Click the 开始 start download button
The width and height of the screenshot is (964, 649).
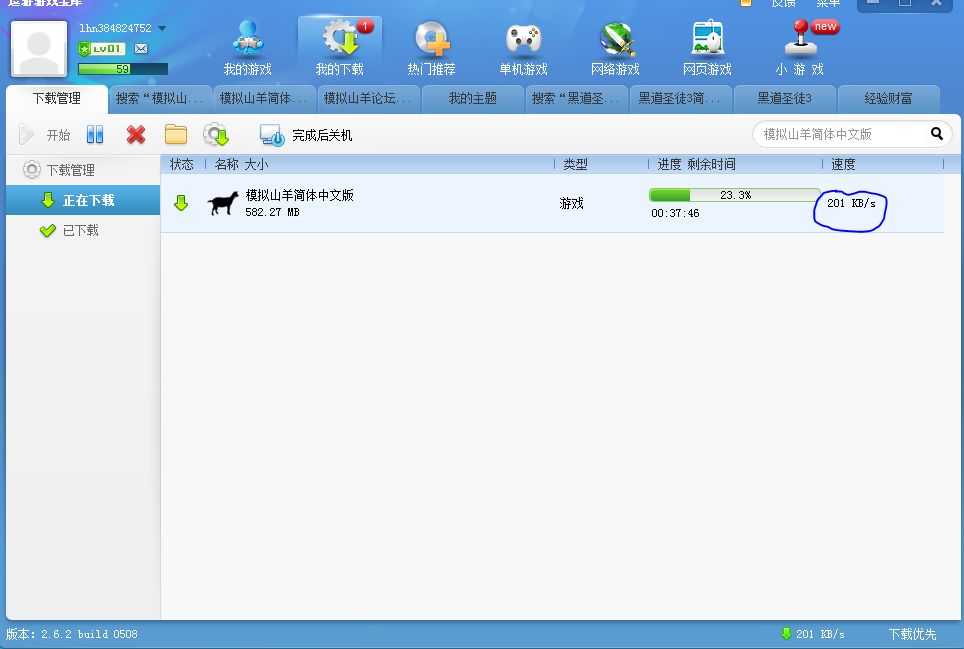[x=44, y=135]
